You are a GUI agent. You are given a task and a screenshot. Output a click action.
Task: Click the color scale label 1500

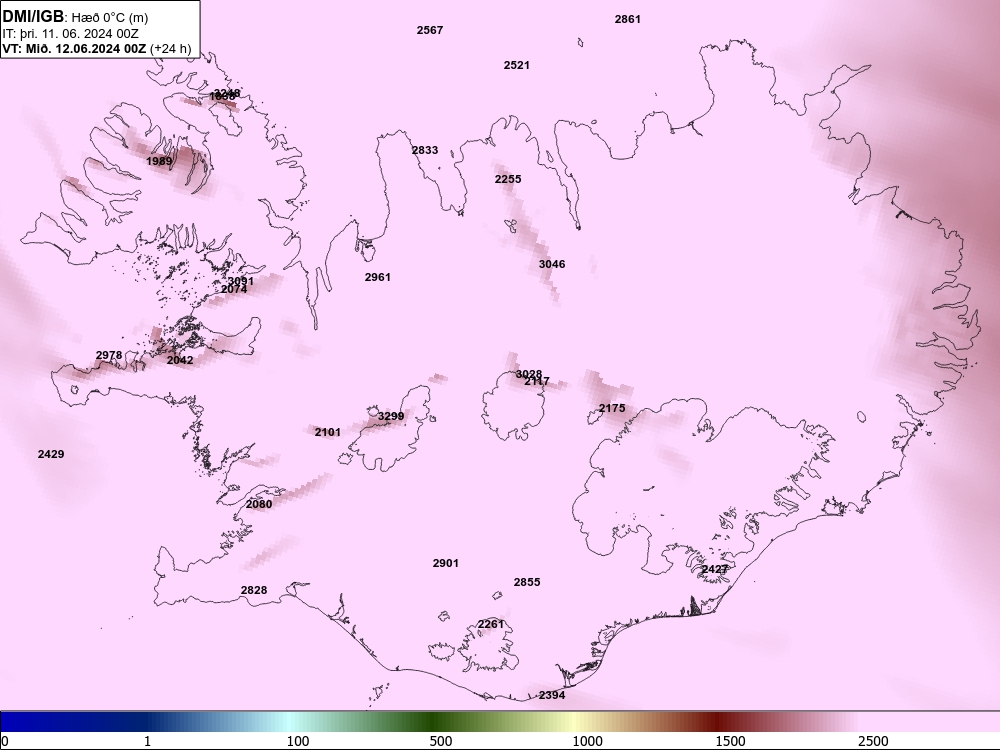(730, 741)
